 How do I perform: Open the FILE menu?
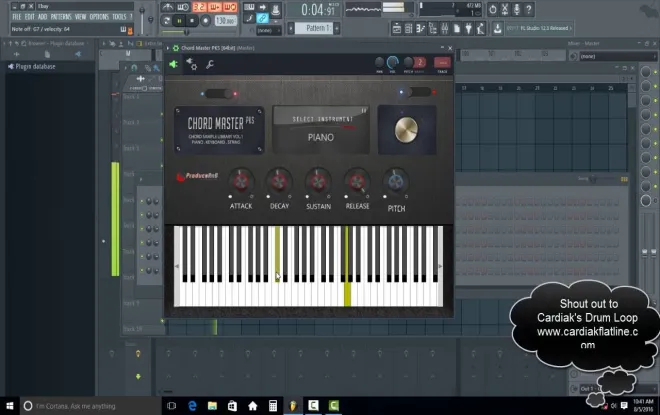(x=16, y=17)
